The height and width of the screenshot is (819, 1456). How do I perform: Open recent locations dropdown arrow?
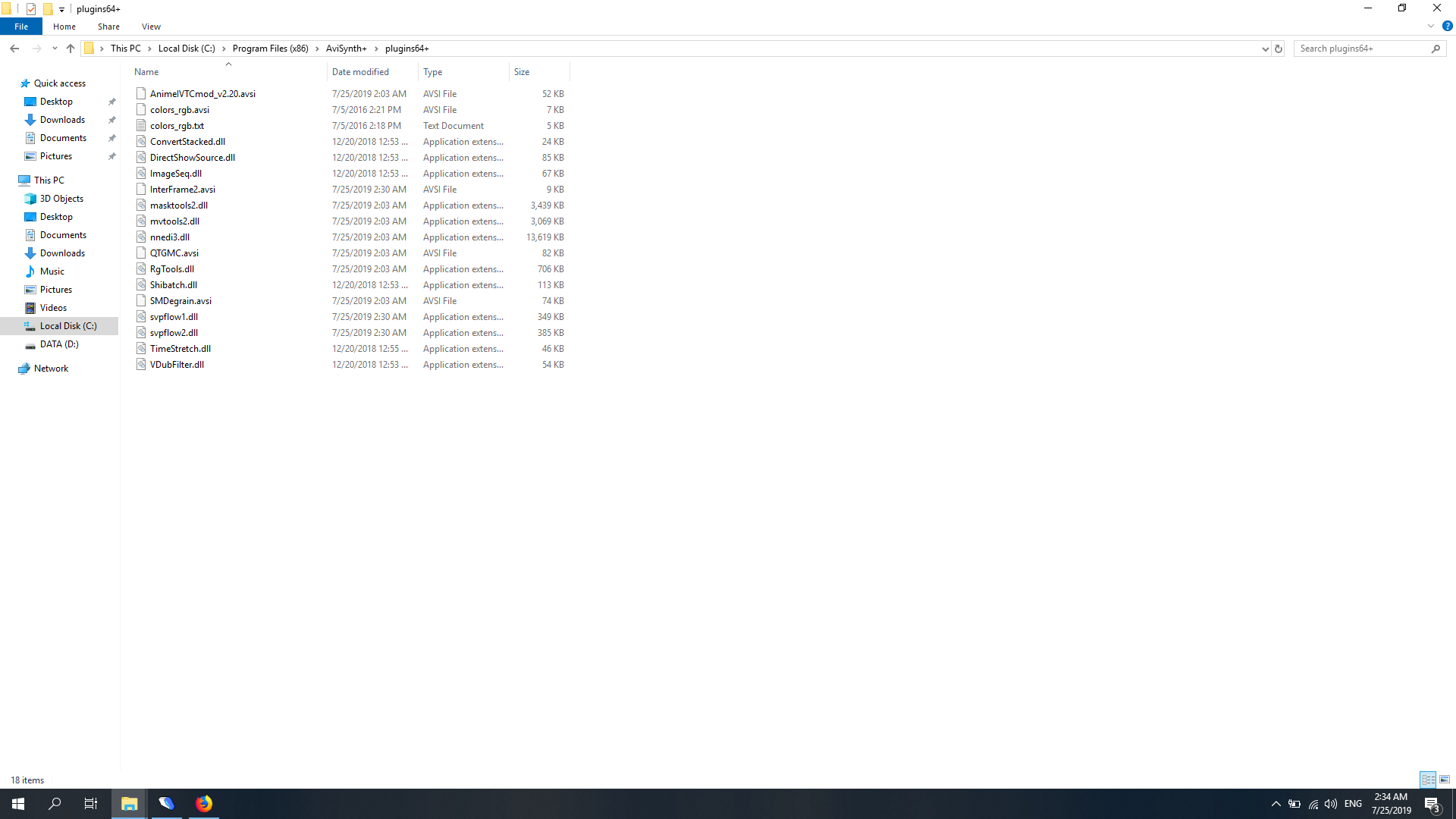coord(55,49)
